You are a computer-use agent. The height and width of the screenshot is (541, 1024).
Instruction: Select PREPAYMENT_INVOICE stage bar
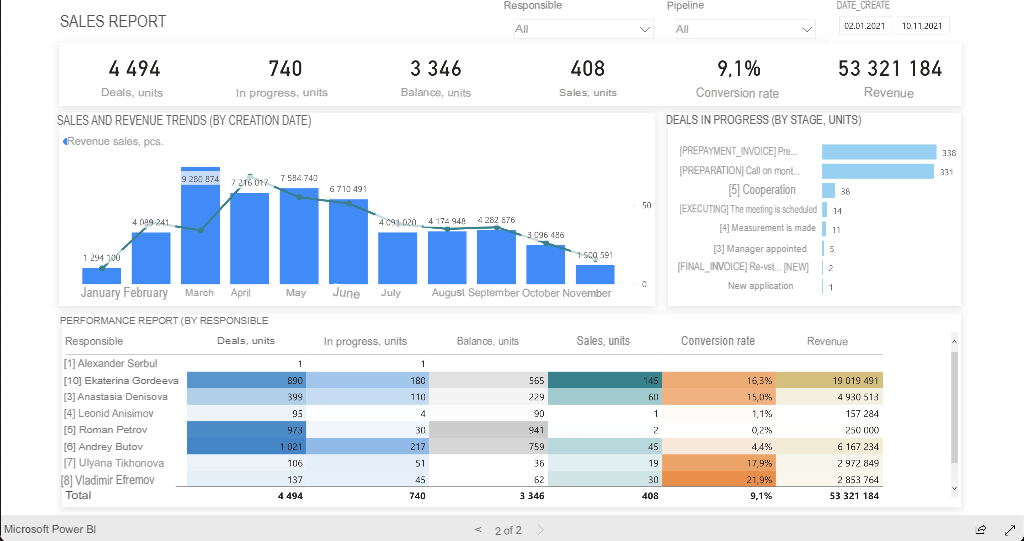pos(879,152)
